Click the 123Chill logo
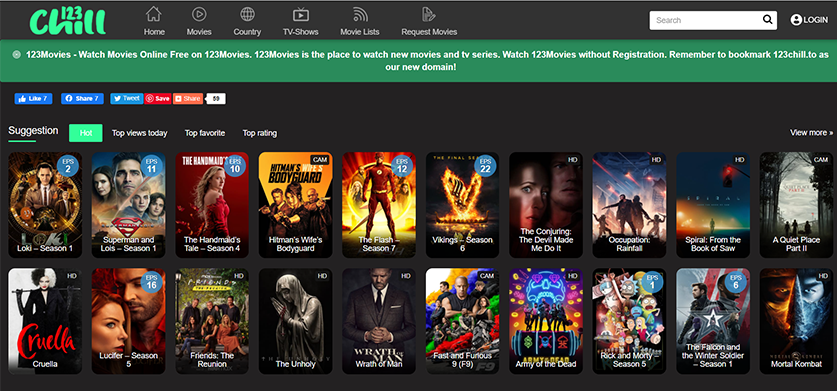The height and width of the screenshot is (391, 837). point(68,21)
